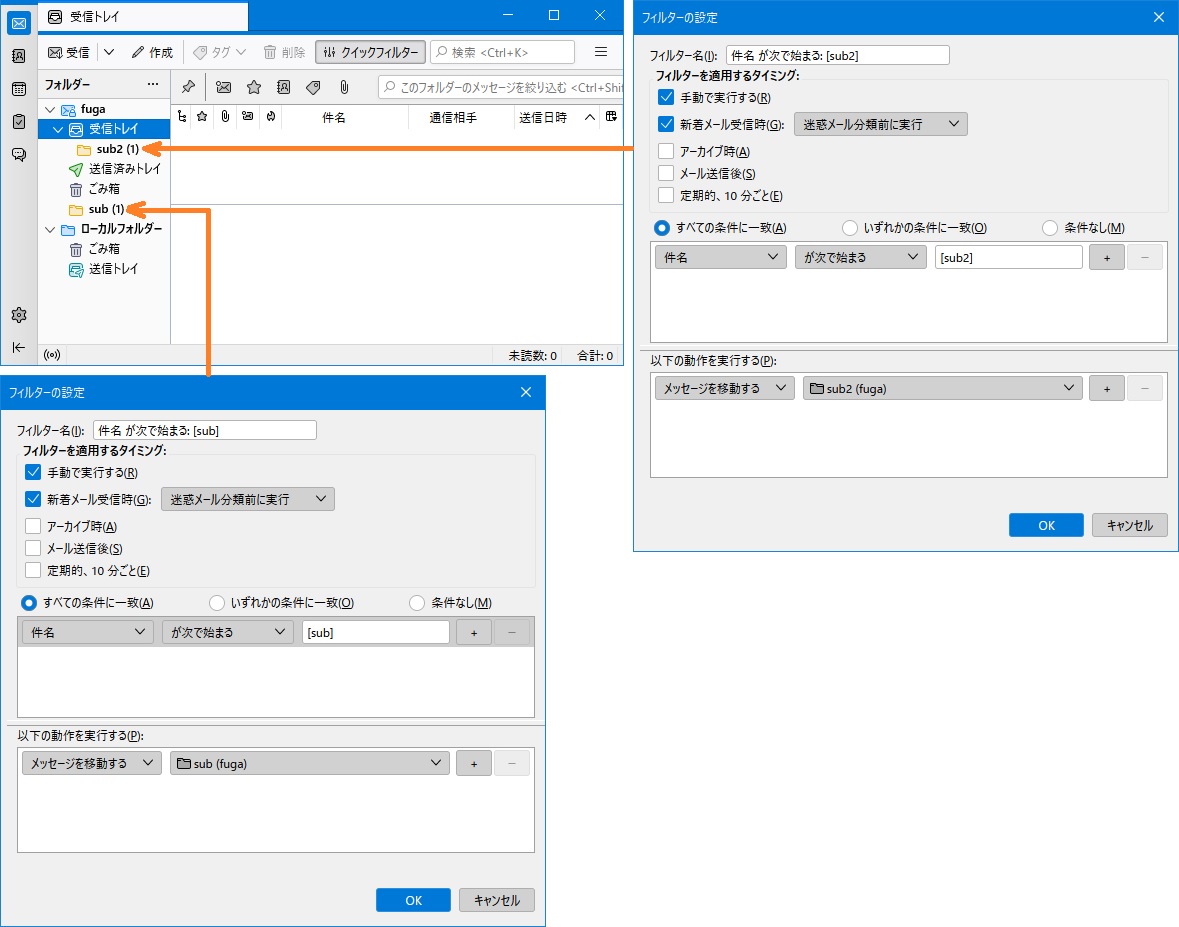
Task: Click the tags quick filter icon
Action: [313, 87]
